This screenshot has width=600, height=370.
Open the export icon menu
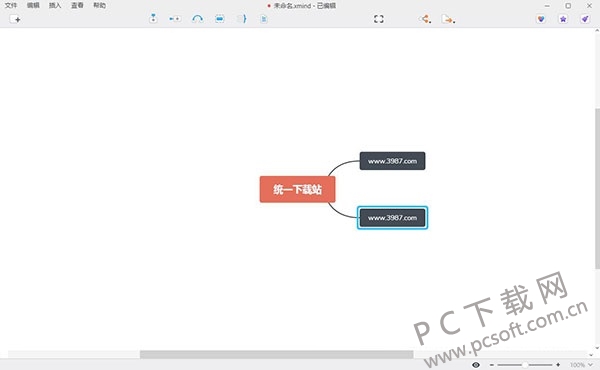[x=448, y=19]
